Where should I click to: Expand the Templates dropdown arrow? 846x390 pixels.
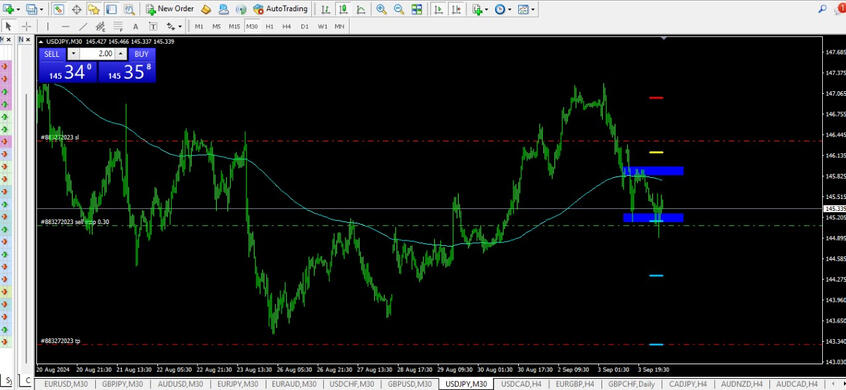tap(533, 9)
